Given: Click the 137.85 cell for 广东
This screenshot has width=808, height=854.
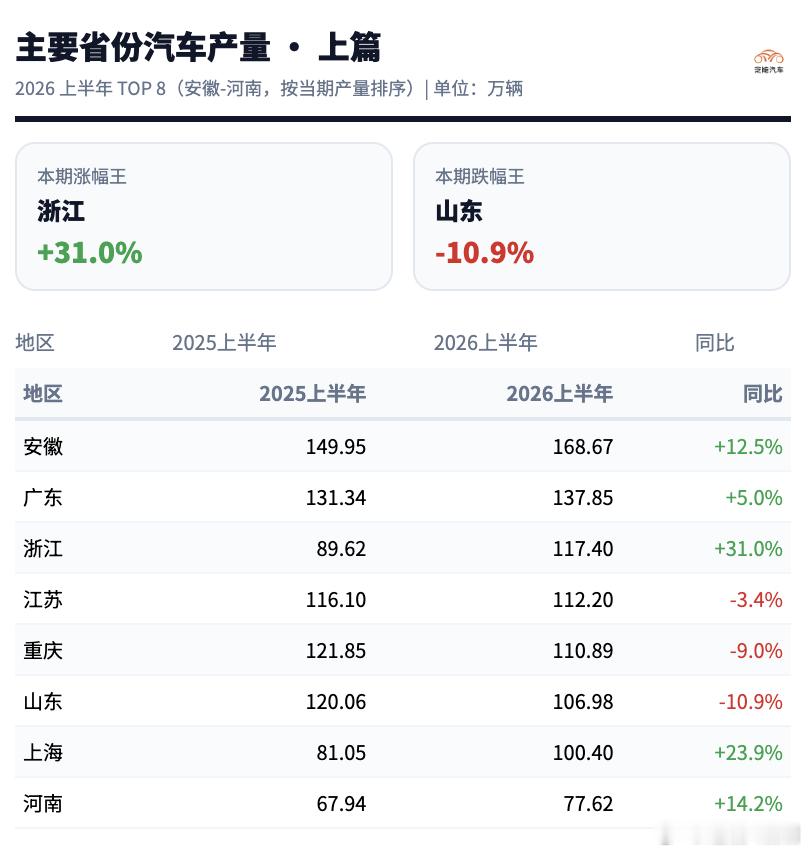Looking at the screenshot, I should click(583, 498).
